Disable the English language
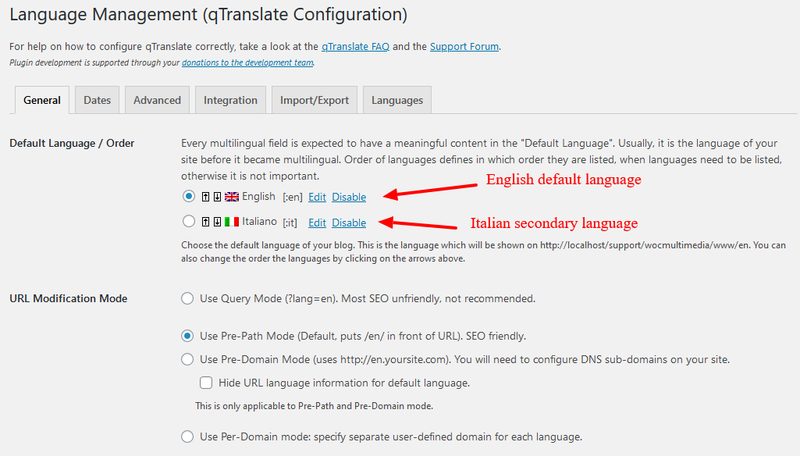The image size is (800, 456). pos(349,197)
